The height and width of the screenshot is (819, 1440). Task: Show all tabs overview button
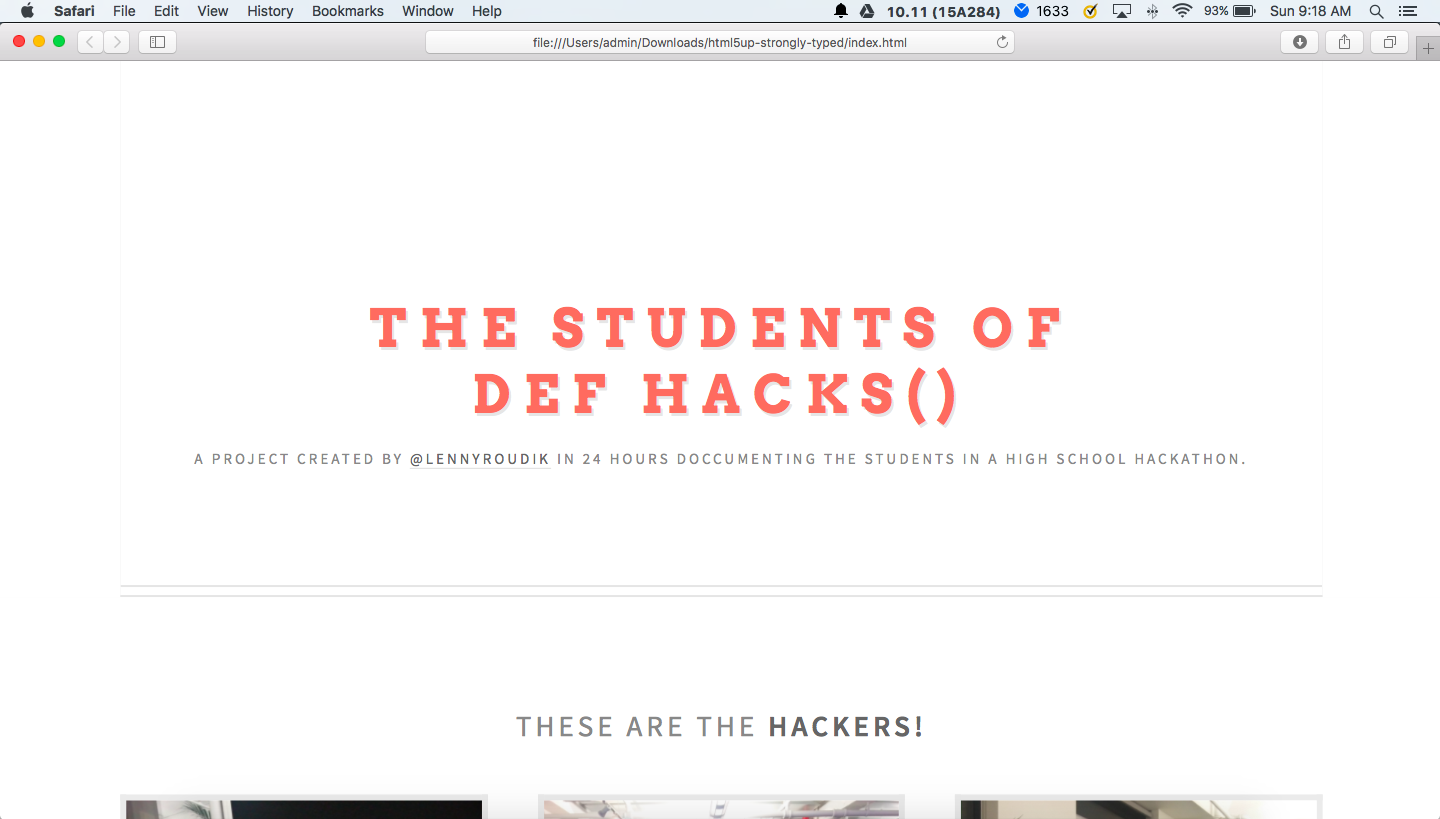[1389, 42]
